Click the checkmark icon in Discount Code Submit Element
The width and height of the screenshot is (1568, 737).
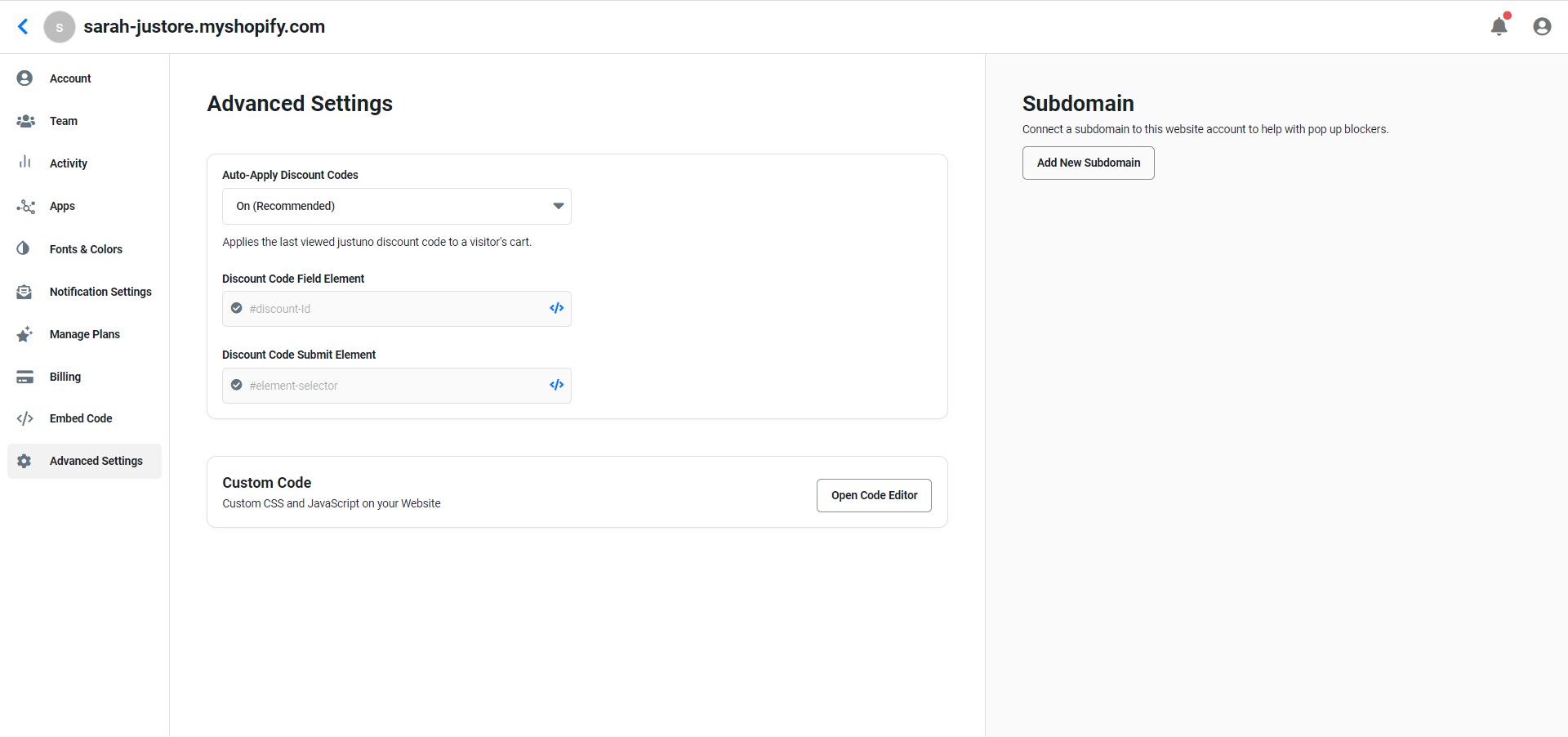pyautogui.click(x=236, y=385)
